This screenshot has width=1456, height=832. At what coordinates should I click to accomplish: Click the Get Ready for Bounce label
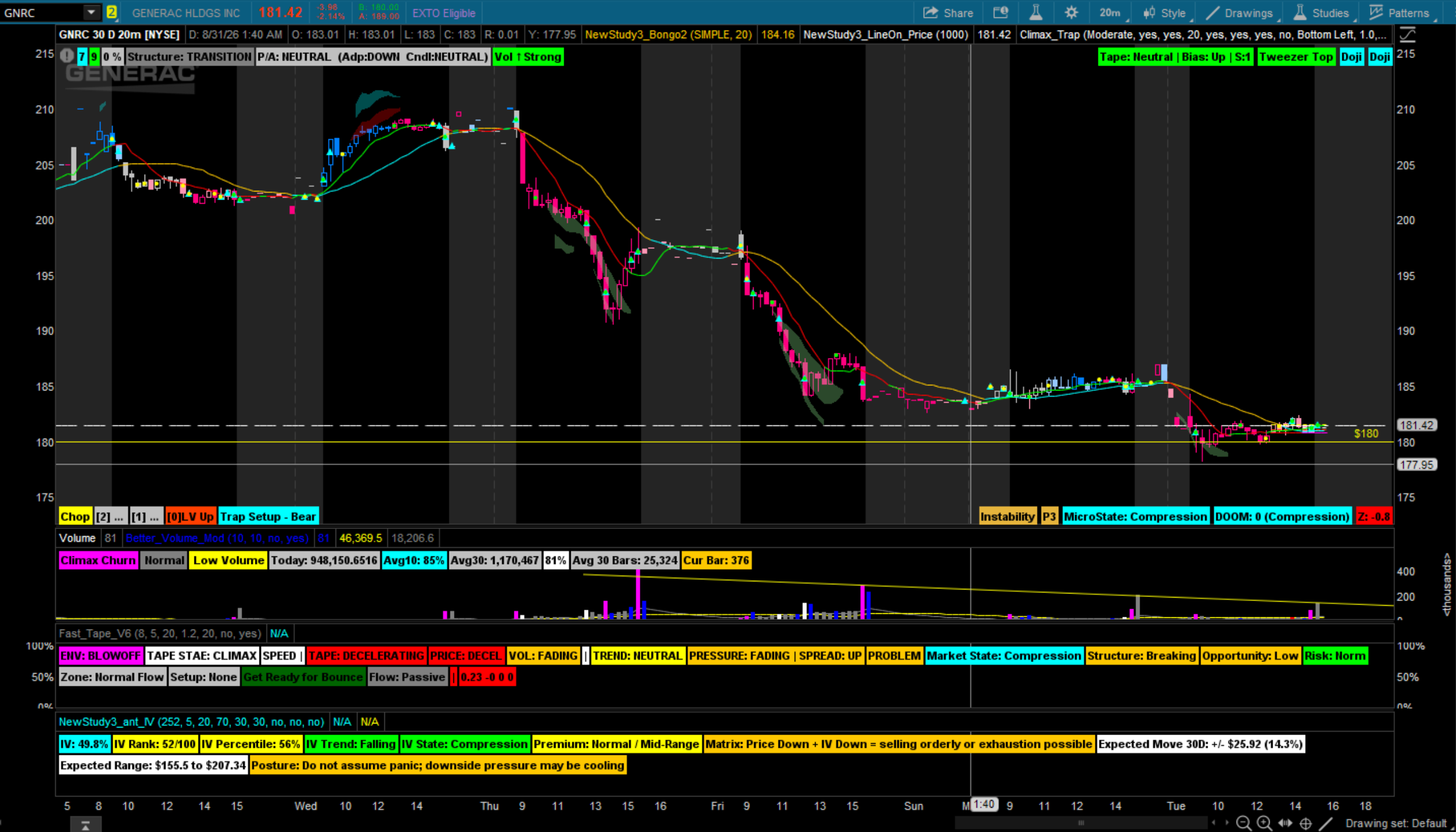(303, 677)
